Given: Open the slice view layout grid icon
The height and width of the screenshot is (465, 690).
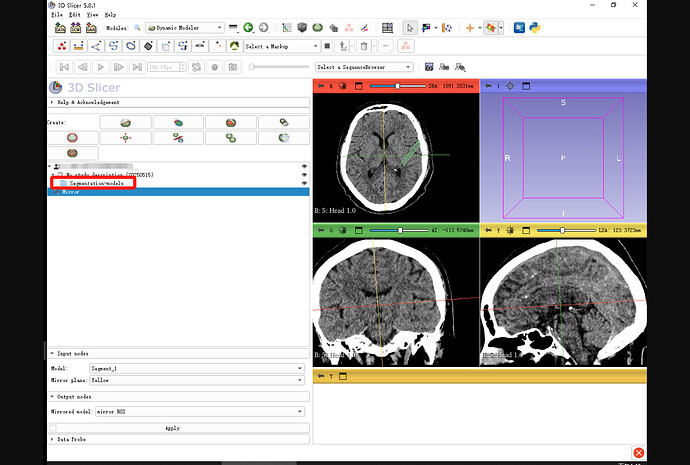Looking at the screenshot, I should click(387, 28).
